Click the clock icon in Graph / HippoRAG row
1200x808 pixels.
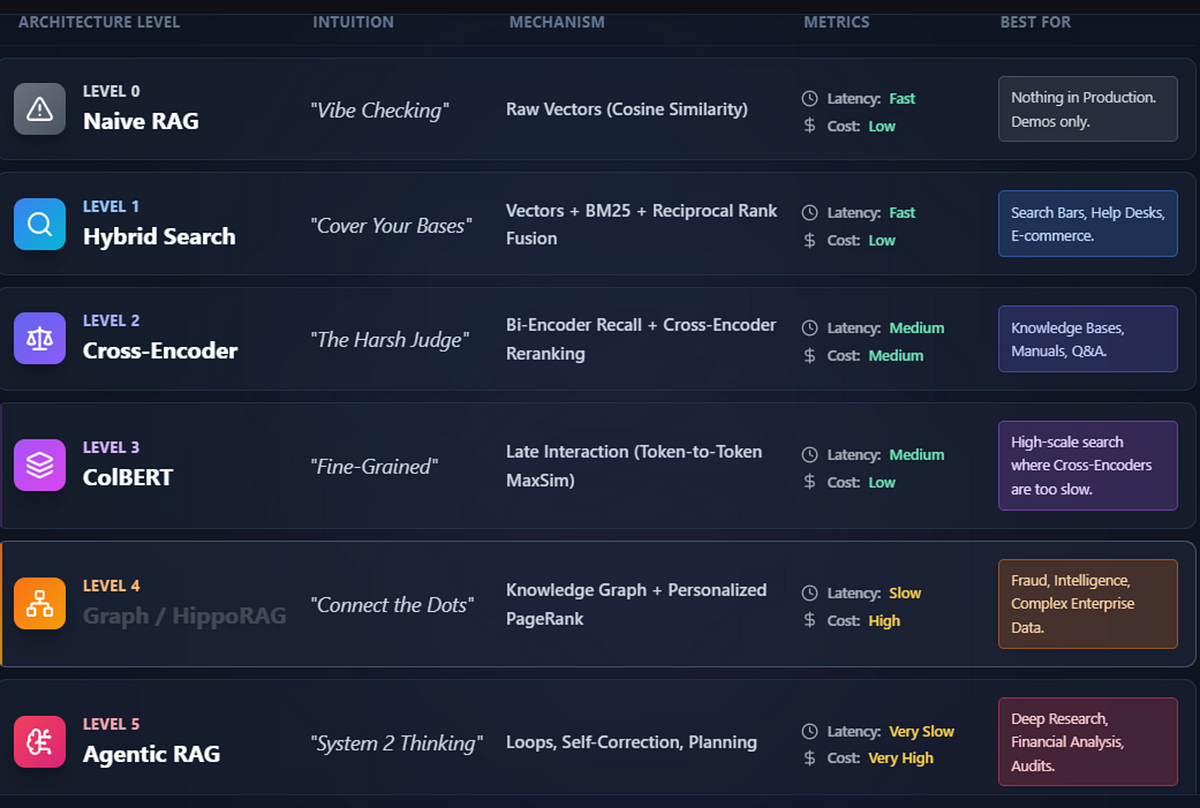click(810, 593)
